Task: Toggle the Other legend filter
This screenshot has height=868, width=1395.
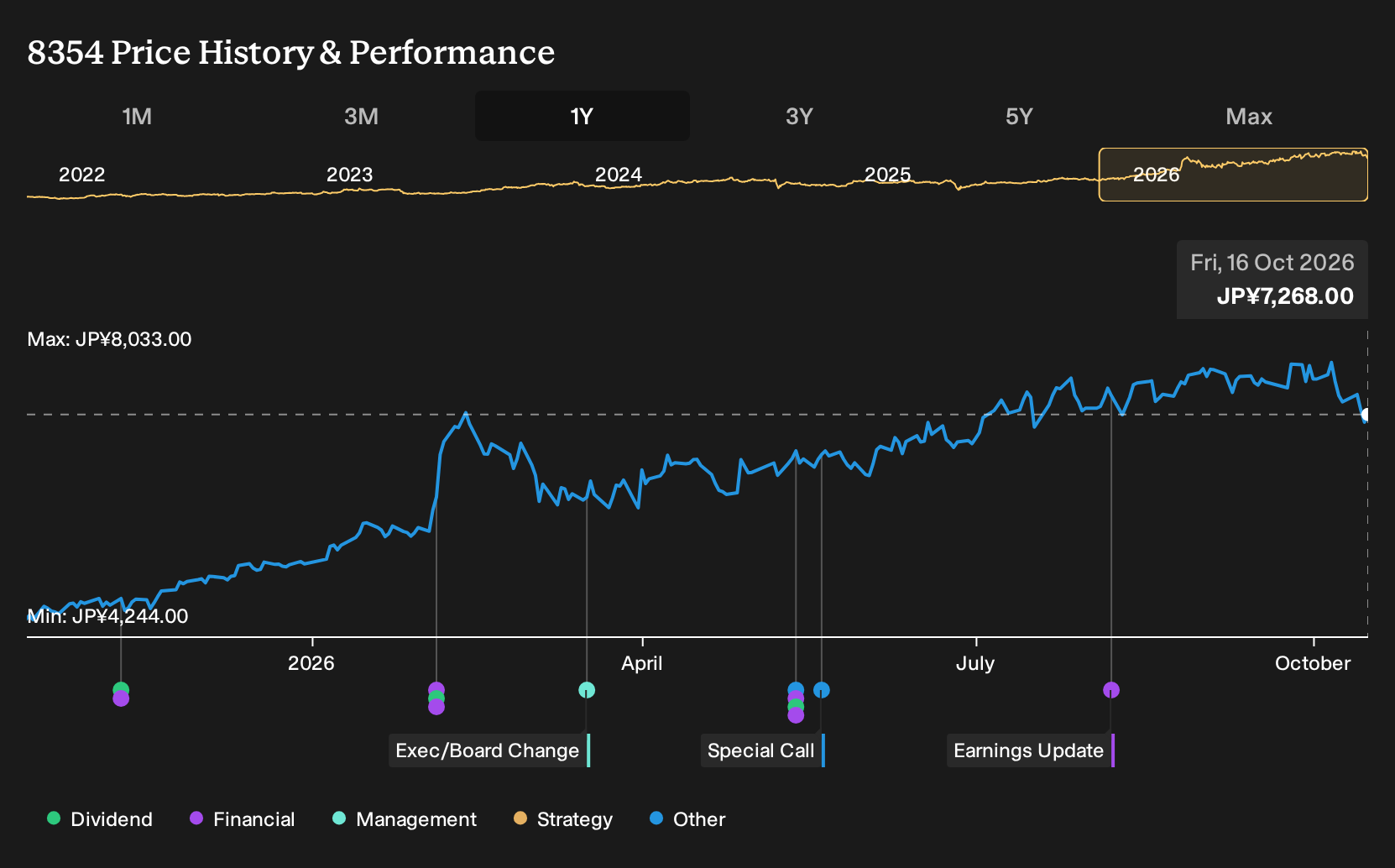Action: coord(687,819)
